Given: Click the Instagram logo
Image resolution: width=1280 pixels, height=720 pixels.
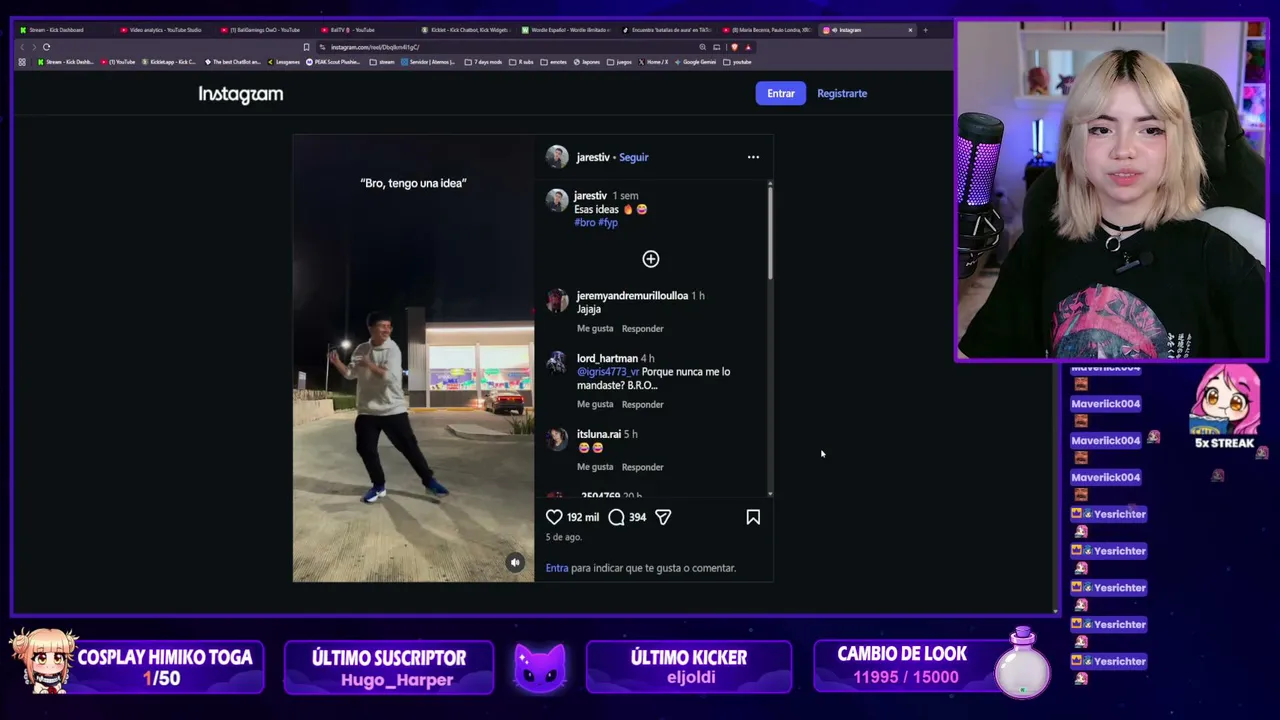Looking at the screenshot, I should tap(241, 94).
